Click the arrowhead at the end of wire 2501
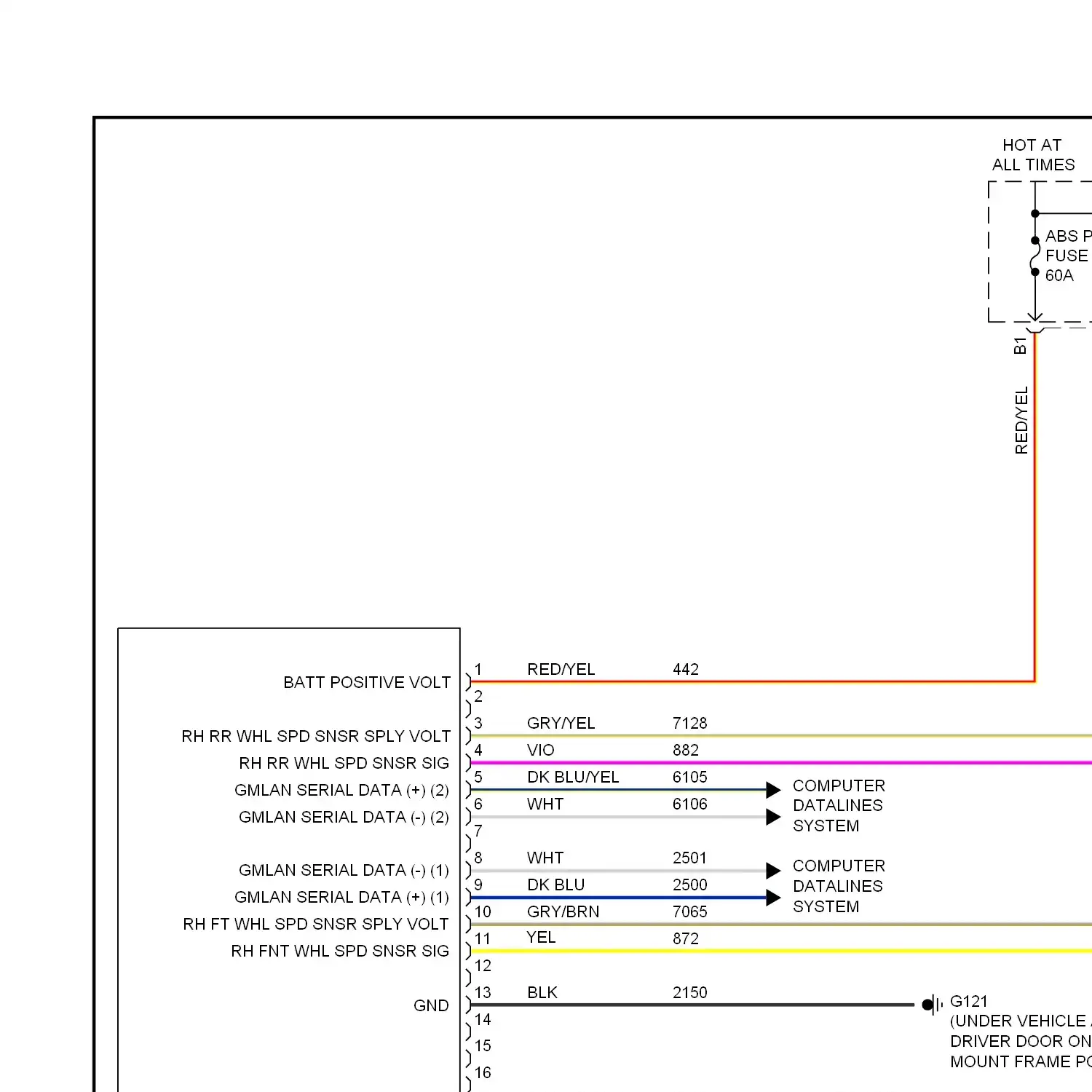Viewport: 1092px width, 1092px height. [x=773, y=870]
